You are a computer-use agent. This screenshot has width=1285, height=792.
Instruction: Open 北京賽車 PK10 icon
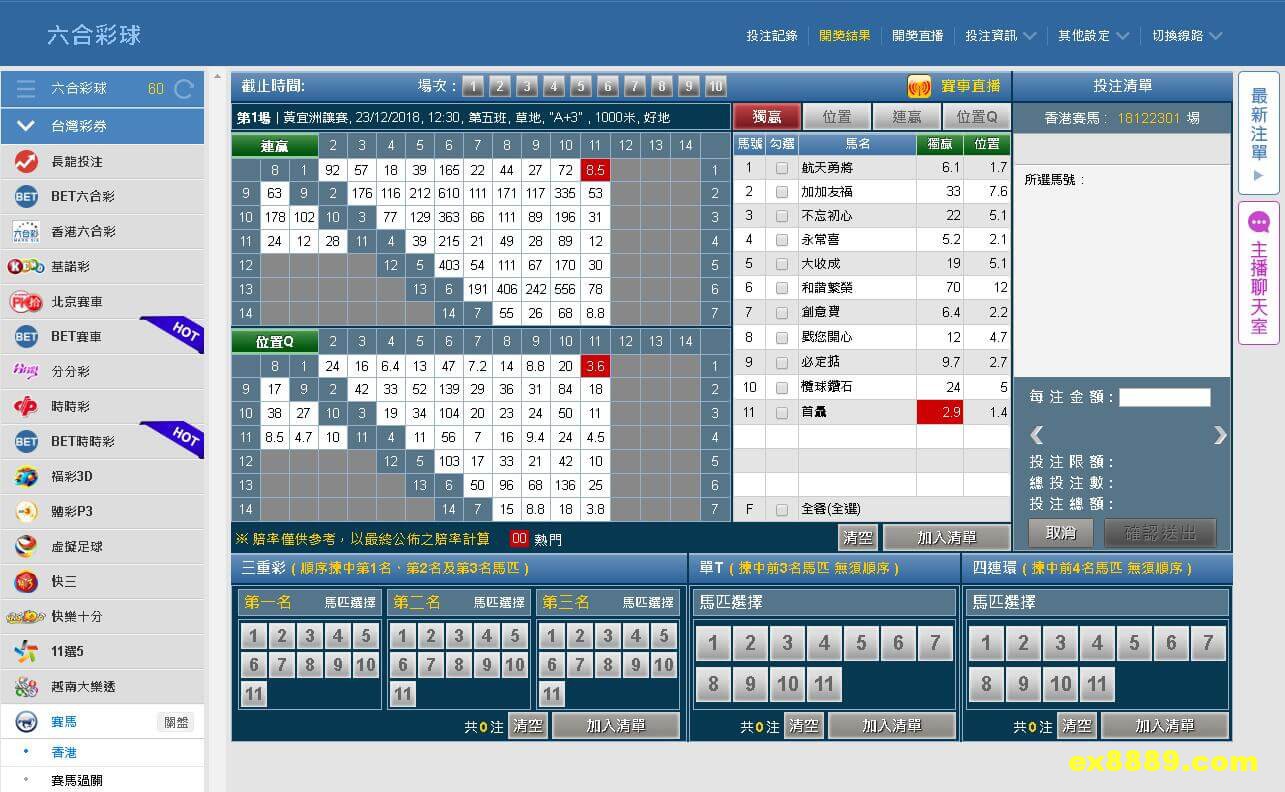[26, 301]
